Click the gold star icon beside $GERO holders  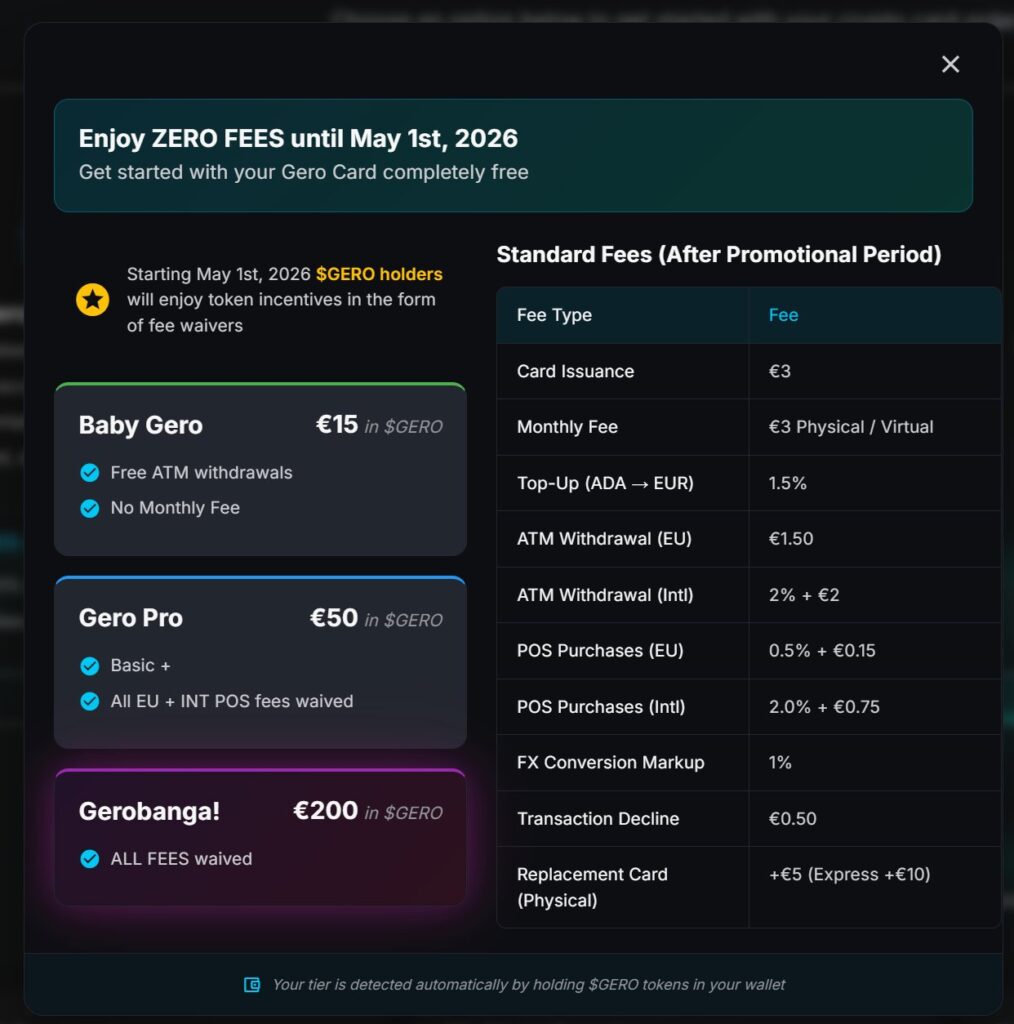93,299
